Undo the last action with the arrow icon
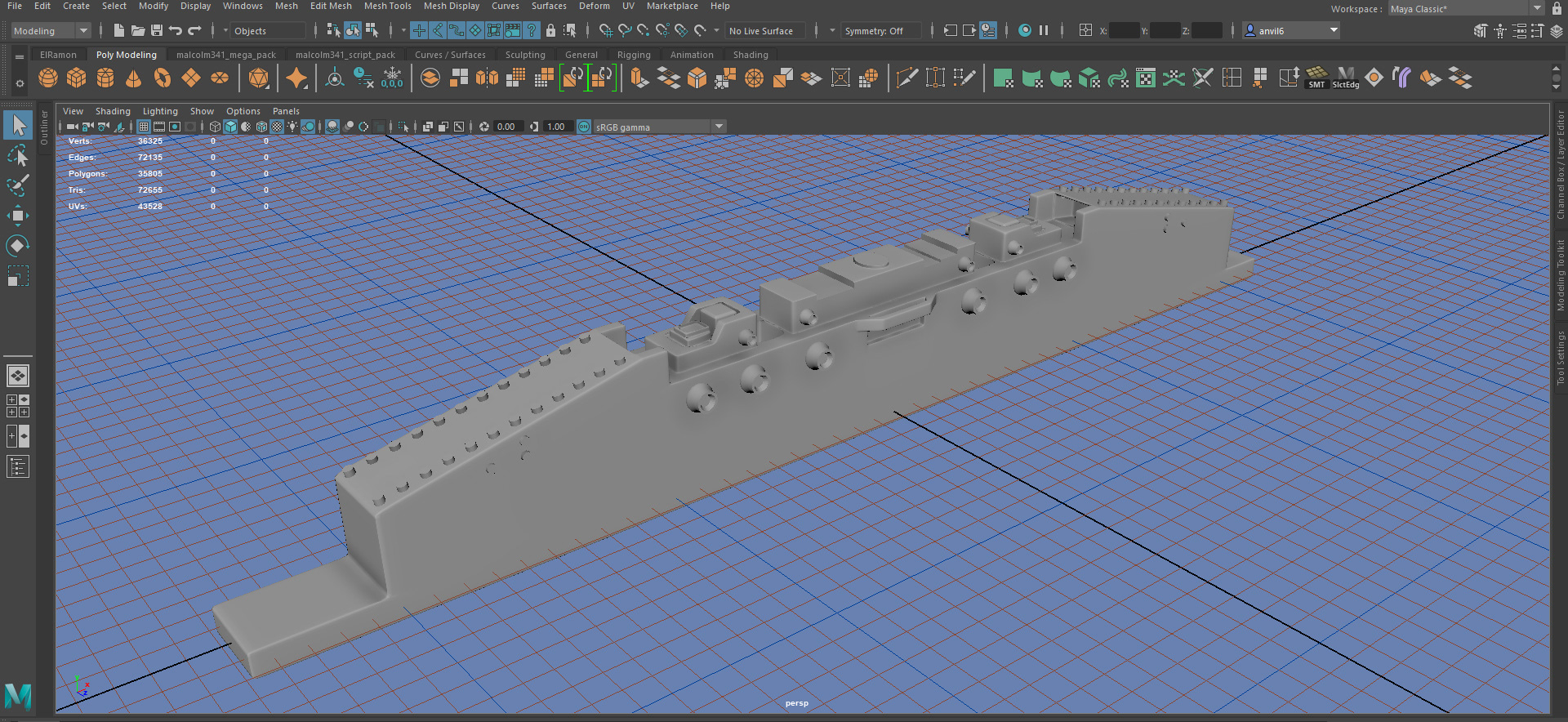The width and height of the screenshot is (1568, 722). (x=176, y=30)
